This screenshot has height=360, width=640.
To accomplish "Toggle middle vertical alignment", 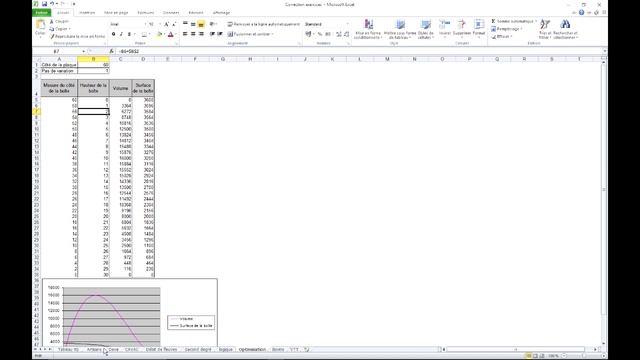I will pyautogui.click(x=193, y=24).
